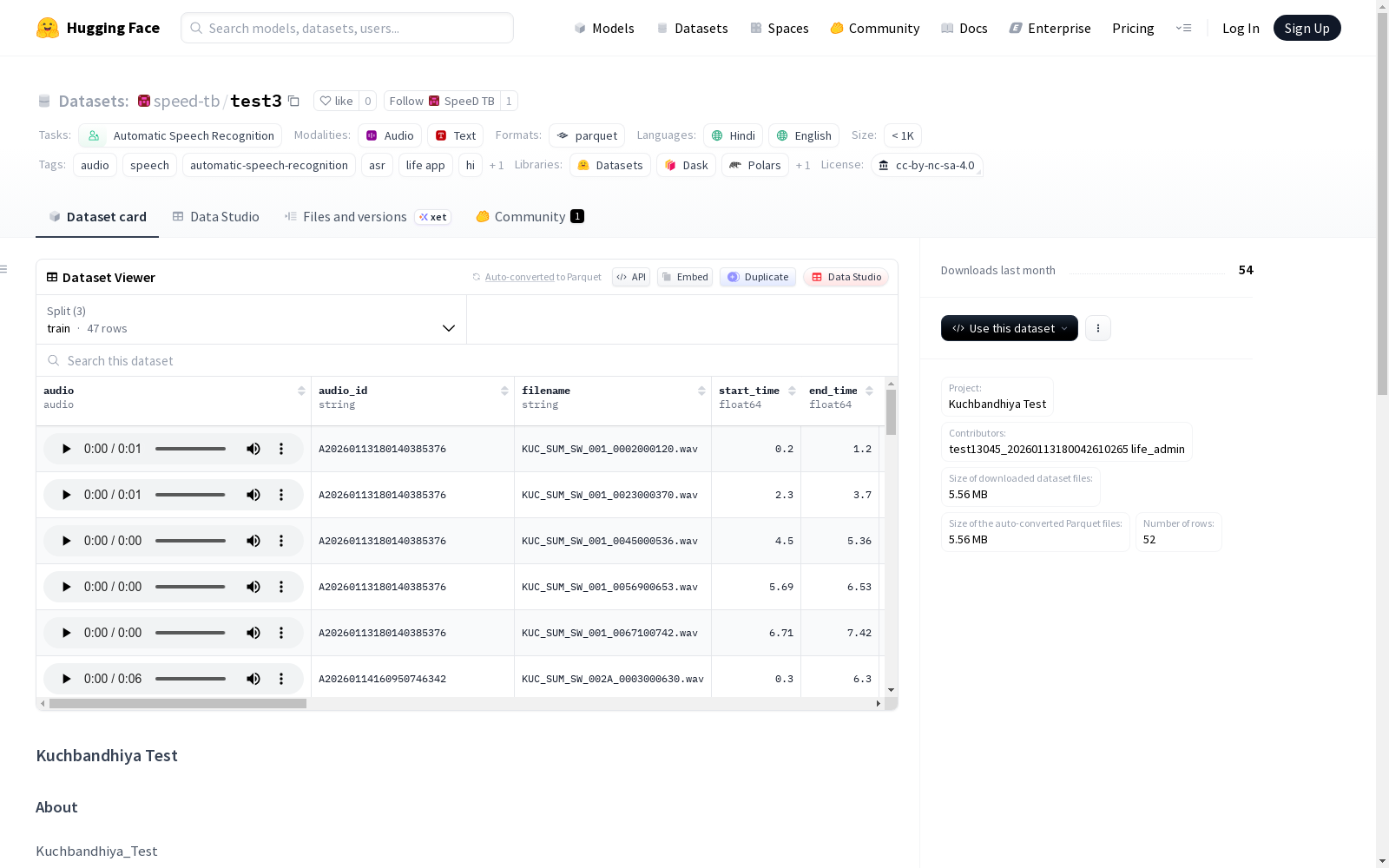The width and height of the screenshot is (1389, 868).
Task: Mute audio in KUC_SUM_SW_001_0002000120.wav row
Action: [253, 449]
